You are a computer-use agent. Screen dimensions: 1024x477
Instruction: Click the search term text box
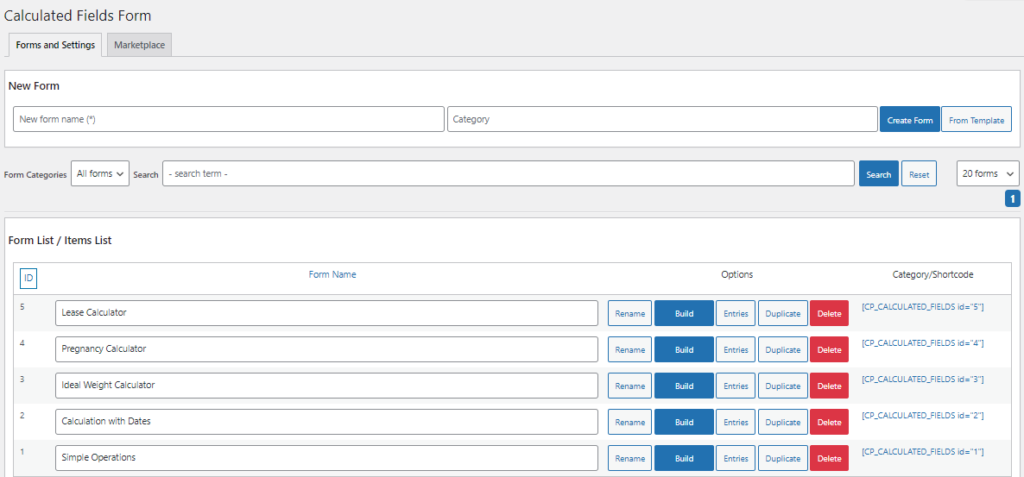tap(508, 174)
